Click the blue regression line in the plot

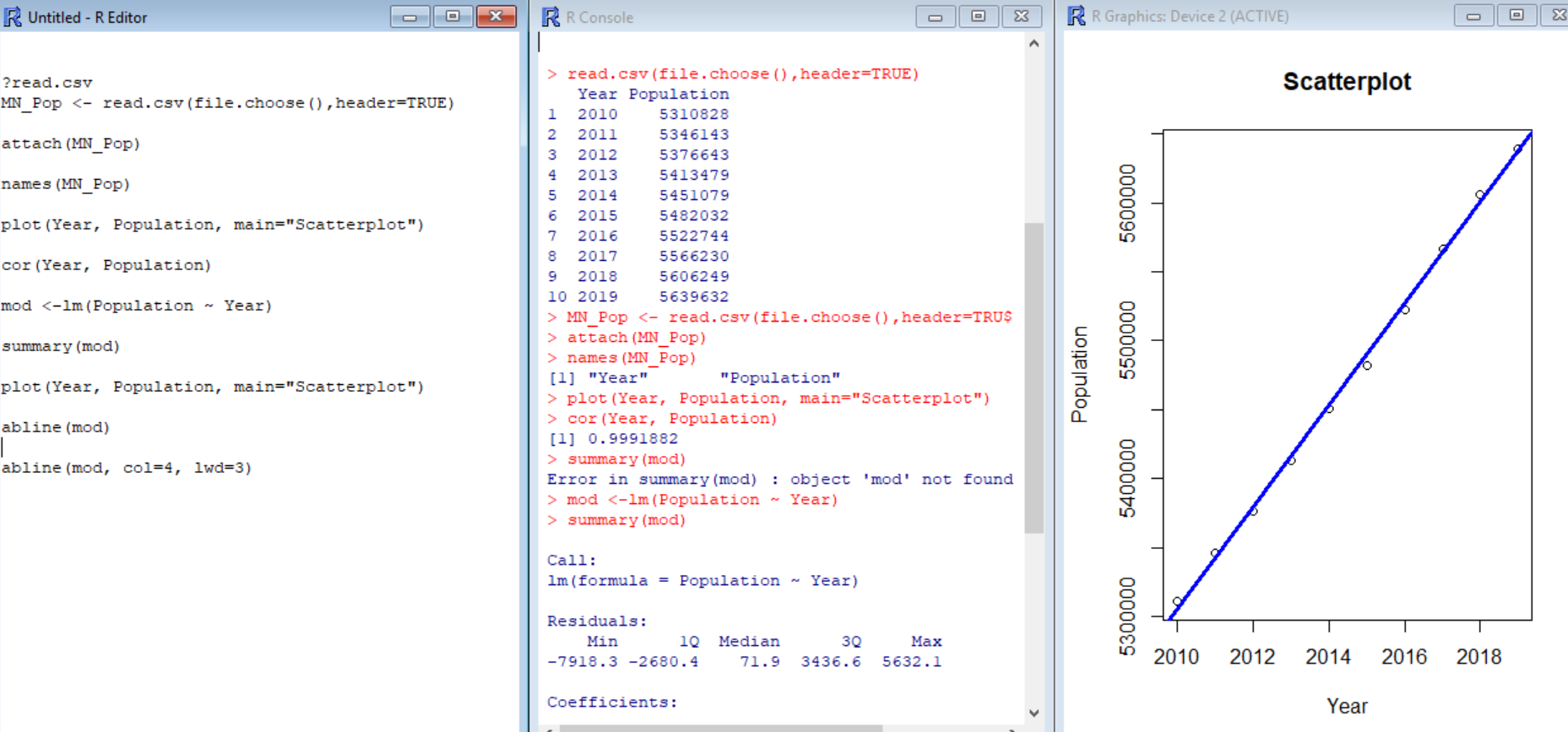point(1351,377)
